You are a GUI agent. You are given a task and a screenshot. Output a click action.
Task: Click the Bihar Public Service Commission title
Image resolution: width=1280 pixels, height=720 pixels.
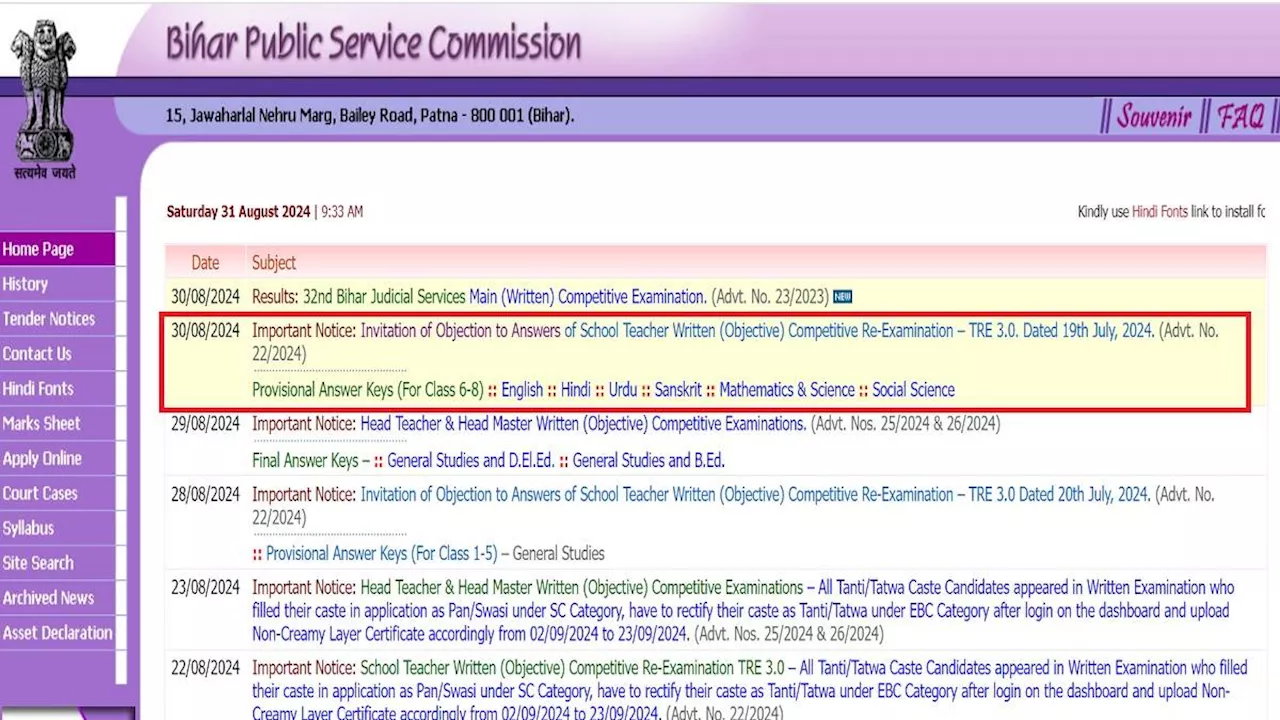tap(373, 43)
